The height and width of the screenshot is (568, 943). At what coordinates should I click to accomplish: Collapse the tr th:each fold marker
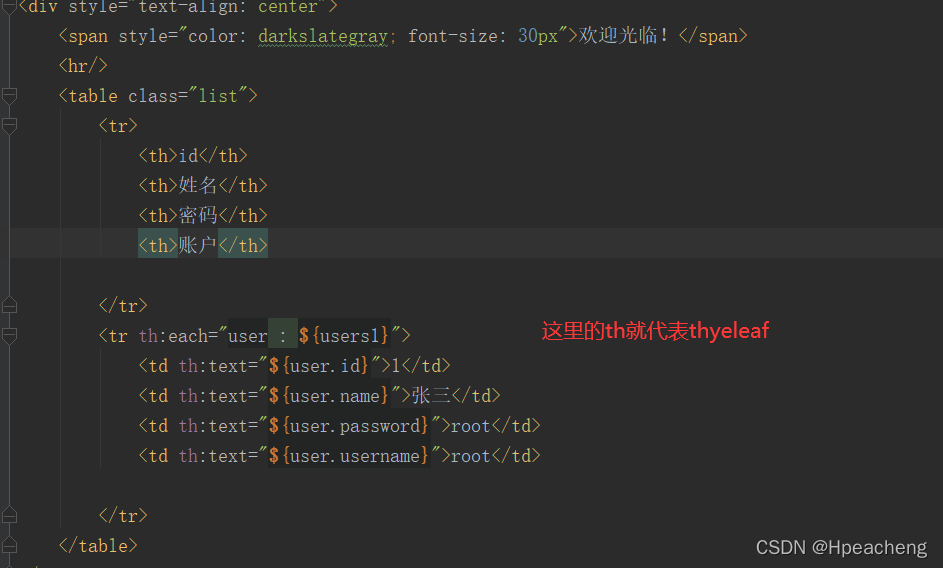tap(9, 335)
